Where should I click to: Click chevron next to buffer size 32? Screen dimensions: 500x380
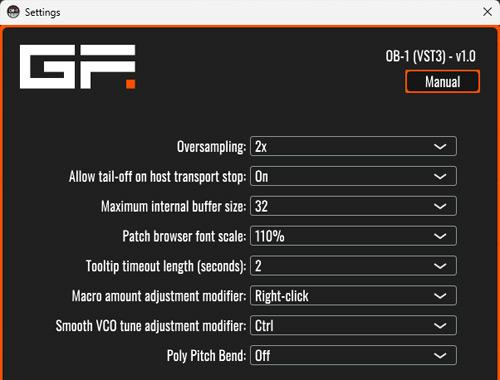point(440,206)
